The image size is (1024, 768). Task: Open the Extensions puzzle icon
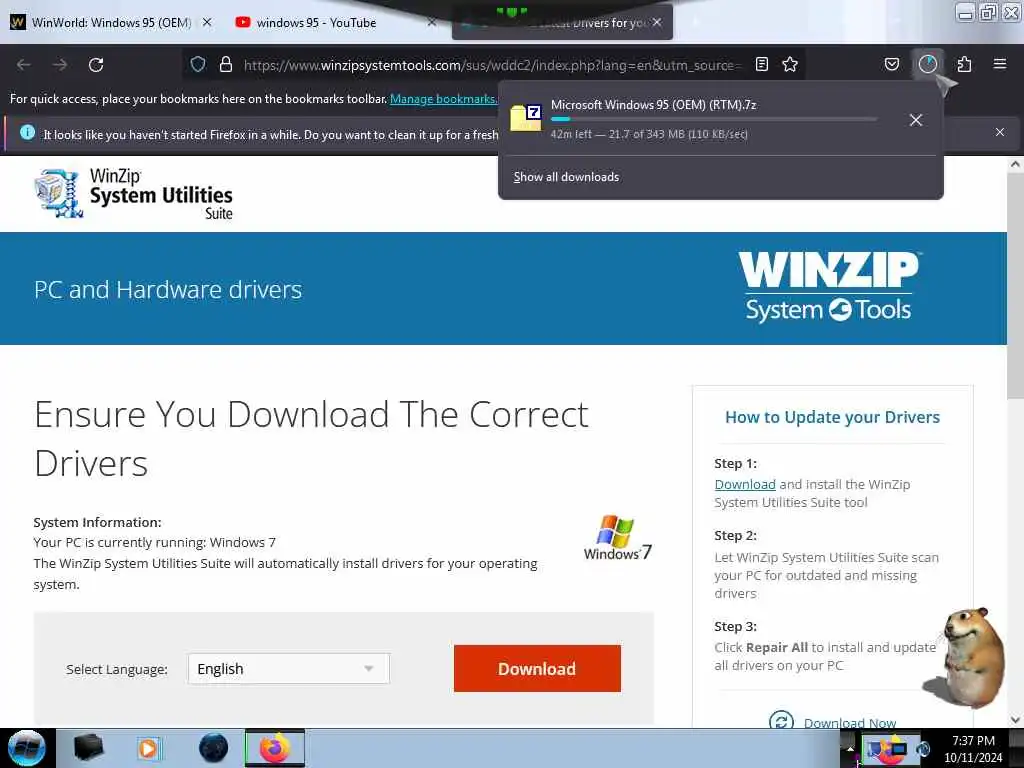964,64
